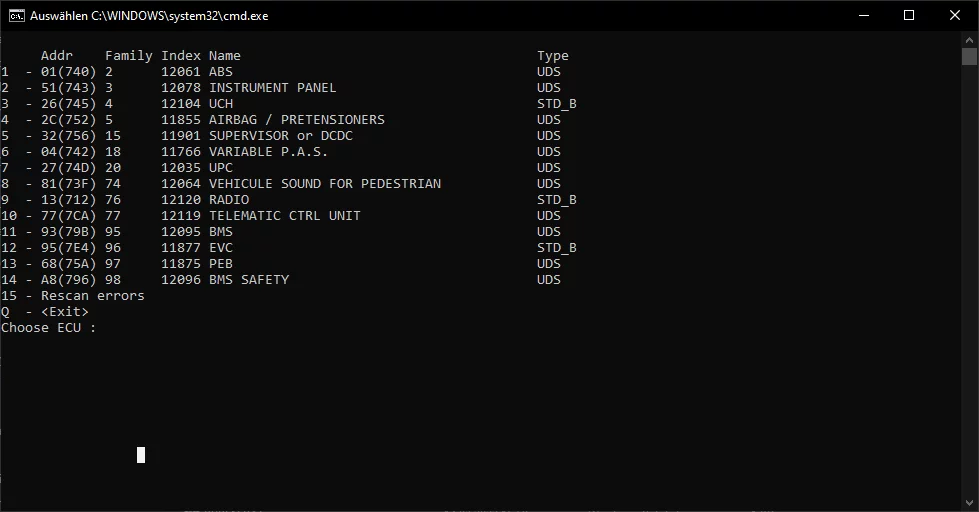Click the window title text cmd.exe

pos(149,16)
